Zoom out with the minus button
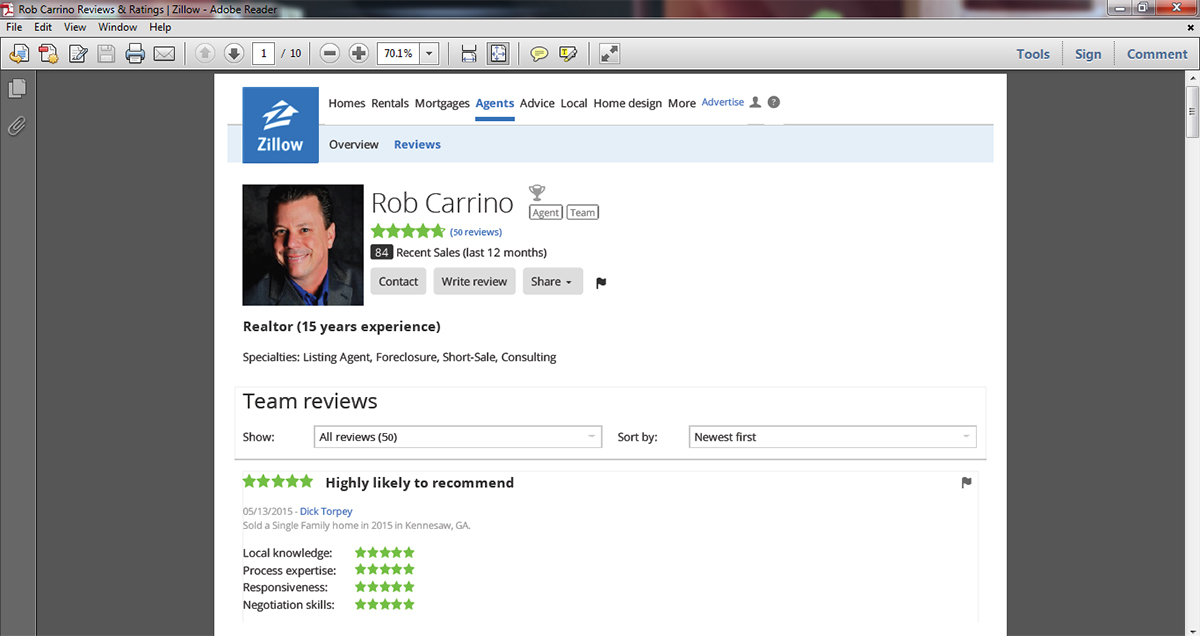This screenshot has width=1200, height=636. pos(330,54)
